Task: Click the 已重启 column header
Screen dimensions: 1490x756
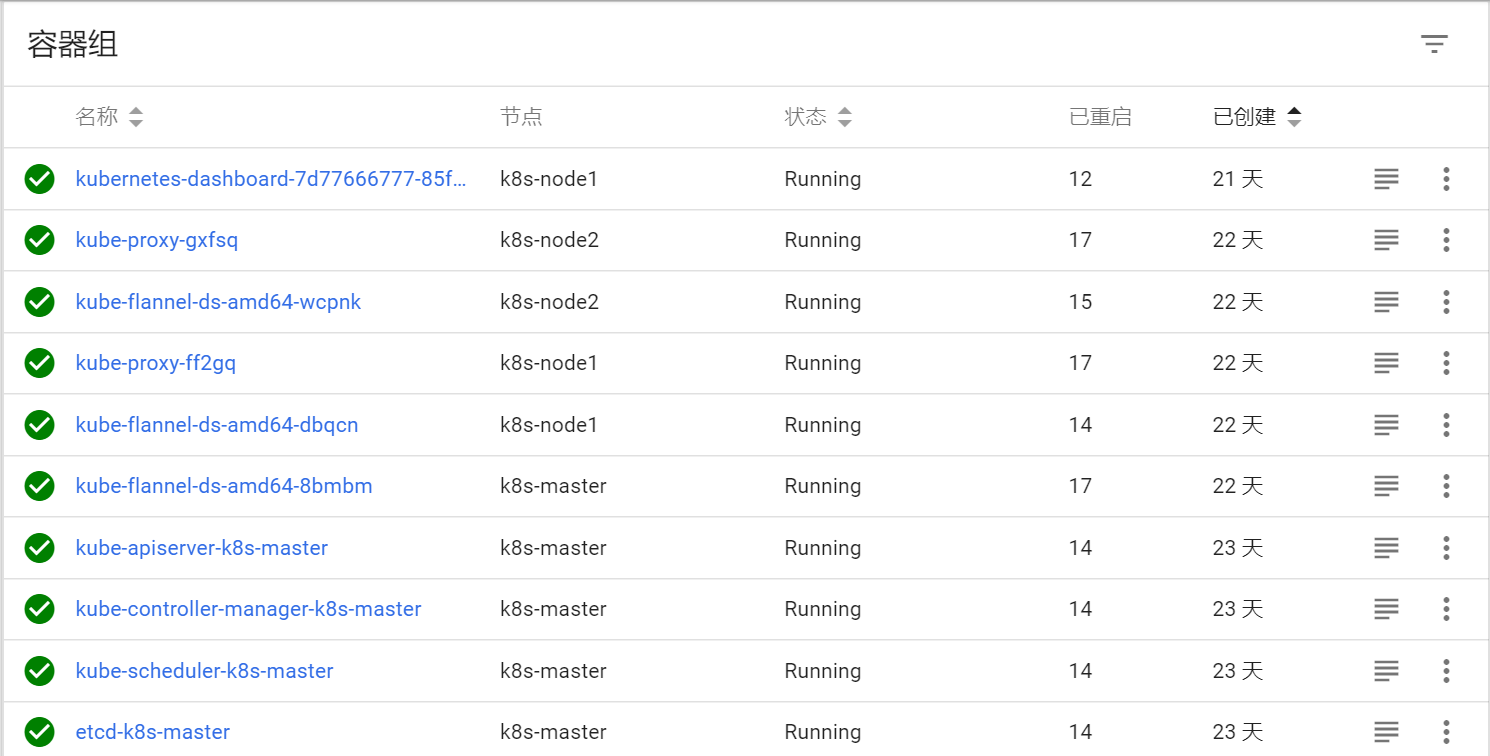Action: coord(1100,117)
